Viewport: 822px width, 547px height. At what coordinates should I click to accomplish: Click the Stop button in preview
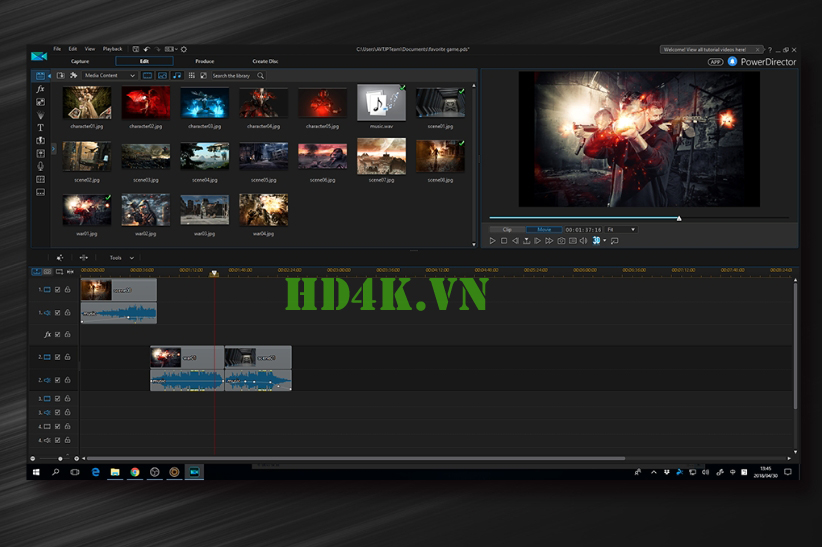pos(504,241)
